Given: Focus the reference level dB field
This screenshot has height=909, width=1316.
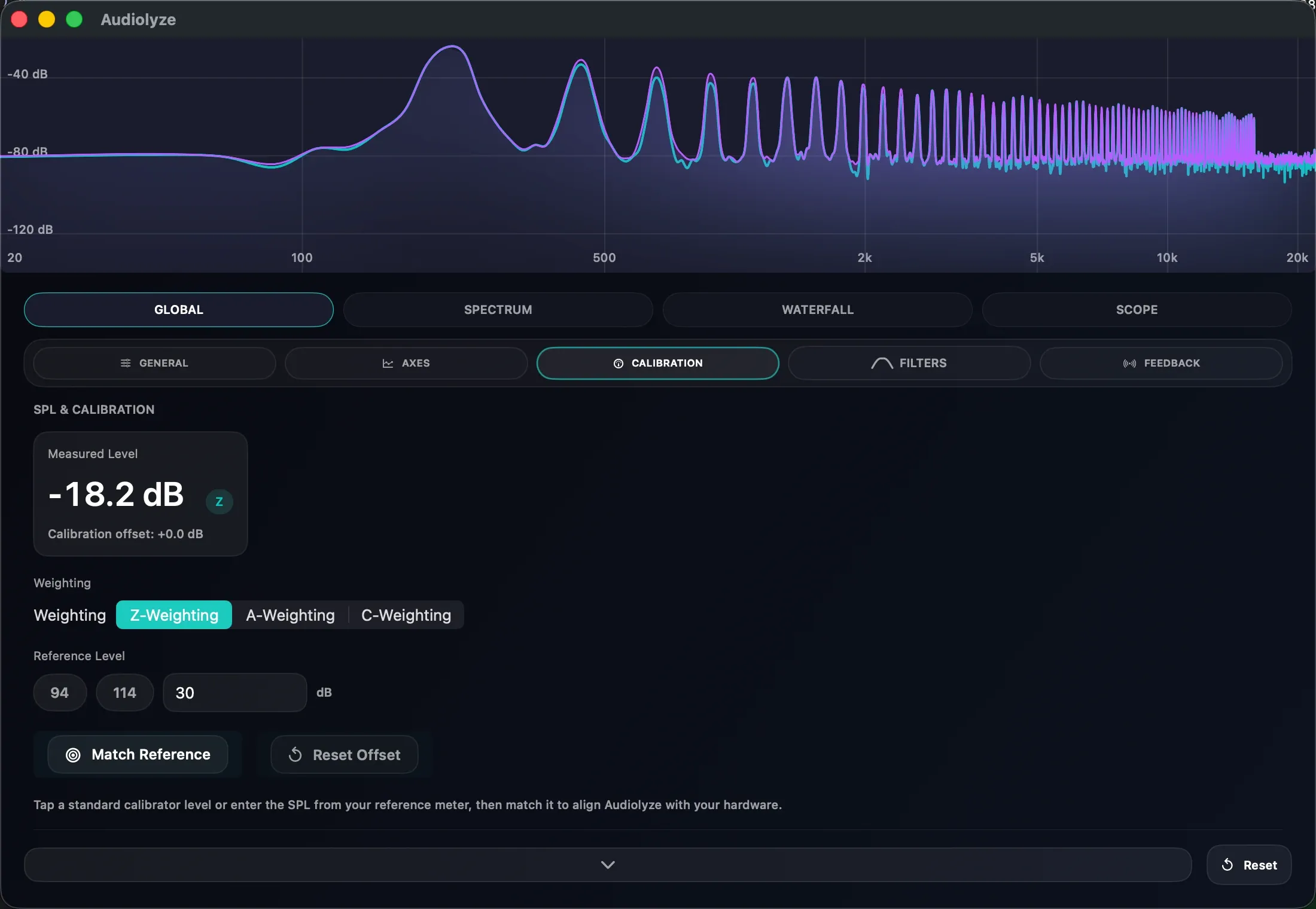Looking at the screenshot, I should coord(235,693).
